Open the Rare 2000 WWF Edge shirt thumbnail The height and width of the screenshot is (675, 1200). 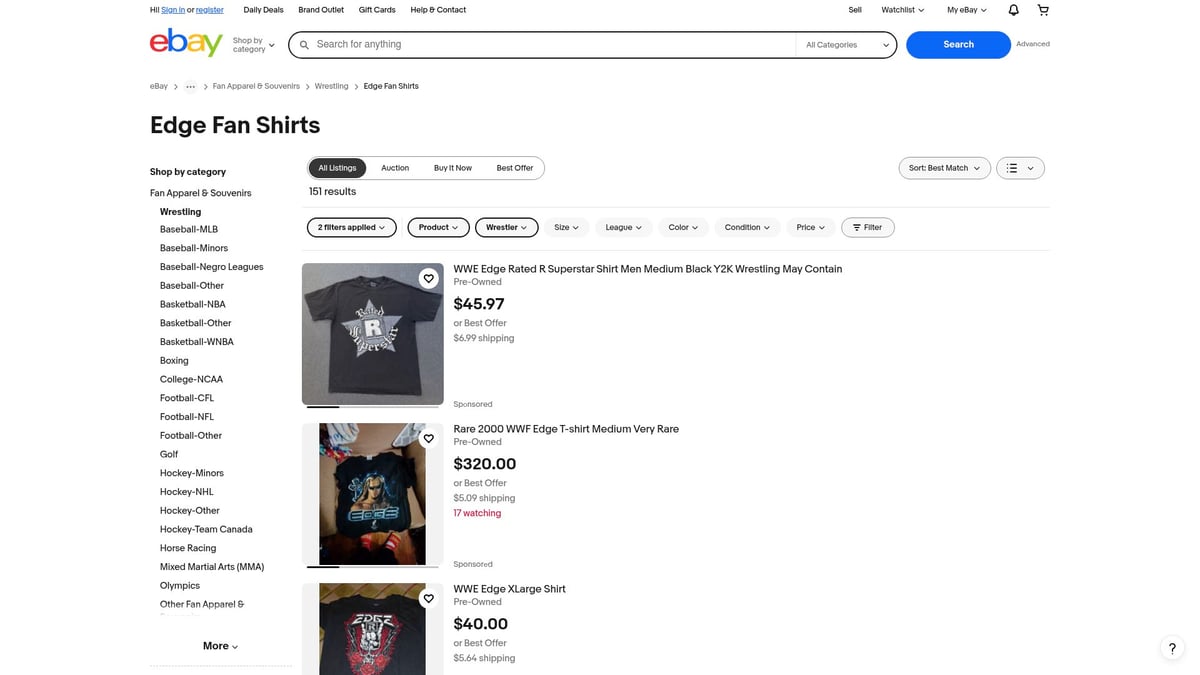point(372,494)
